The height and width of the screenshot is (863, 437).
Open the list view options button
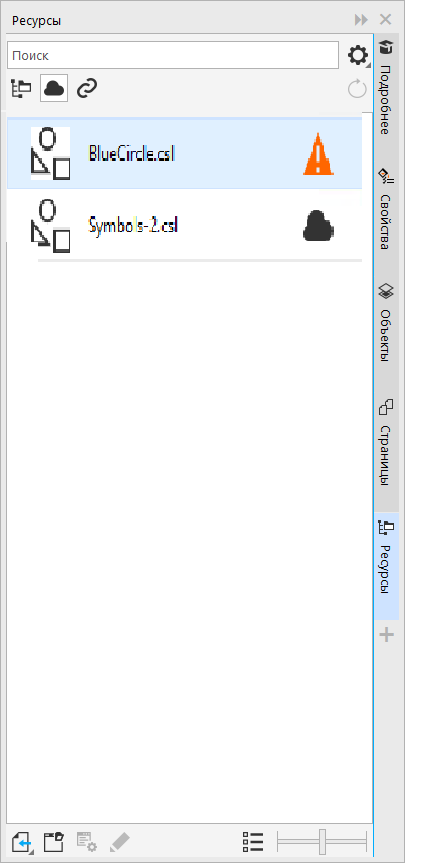tap(253, 842)
